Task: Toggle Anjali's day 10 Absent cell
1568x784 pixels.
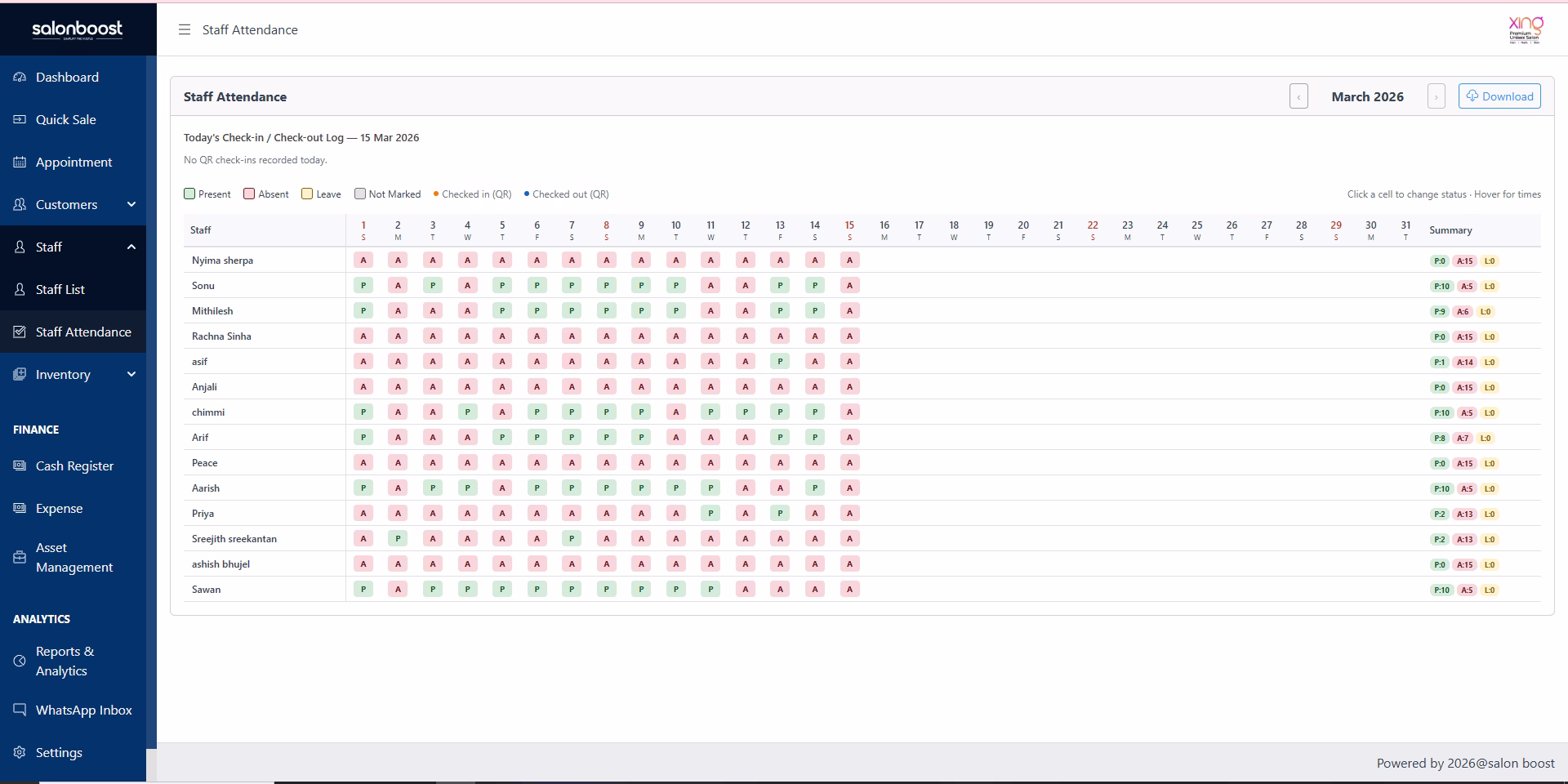Action: click(x=675, y=387)
